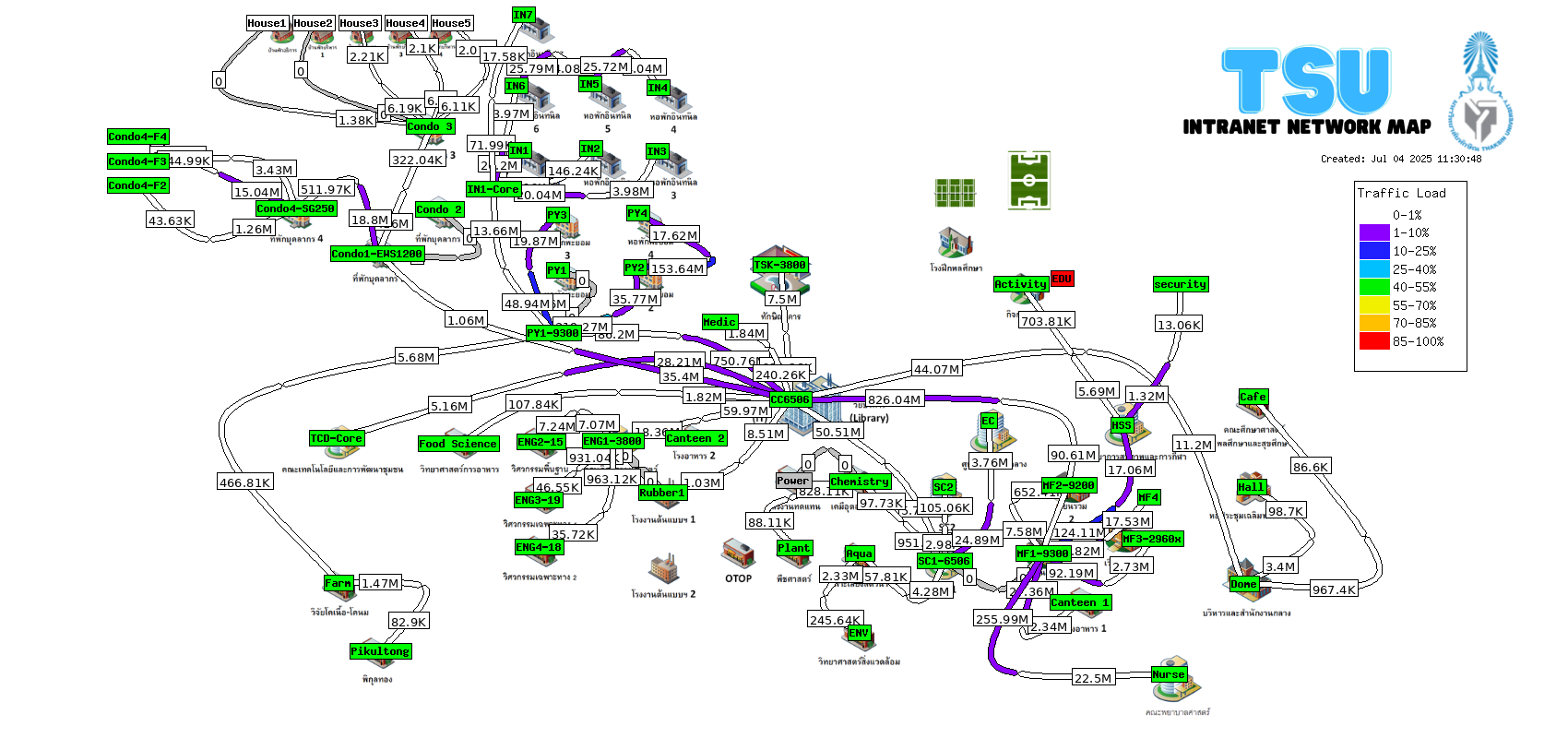Click the Pikultong node label

coord(380,651)
